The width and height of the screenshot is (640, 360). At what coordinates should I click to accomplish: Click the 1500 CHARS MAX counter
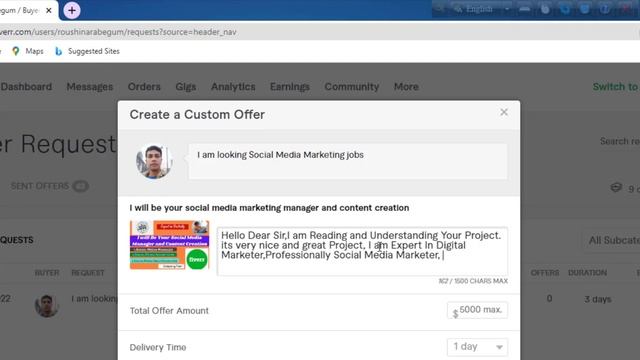pyautogui.click(x=473, y=281)
